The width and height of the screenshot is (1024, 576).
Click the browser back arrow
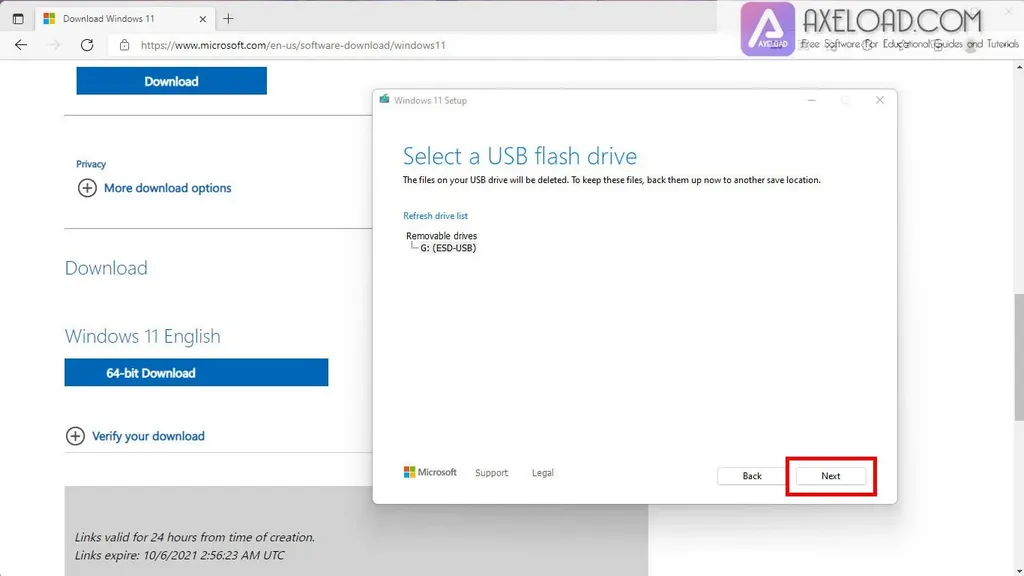coord(21,45)
